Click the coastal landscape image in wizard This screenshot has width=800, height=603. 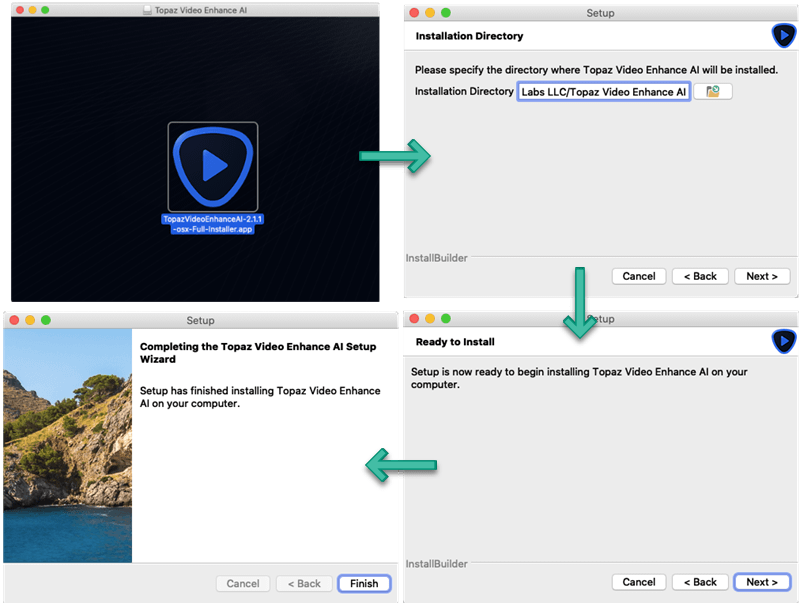tap(67, 445)
